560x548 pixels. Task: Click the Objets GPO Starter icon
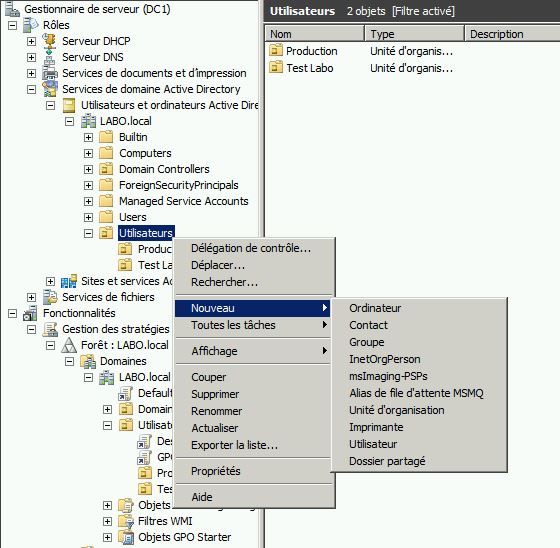pos(126,537)
